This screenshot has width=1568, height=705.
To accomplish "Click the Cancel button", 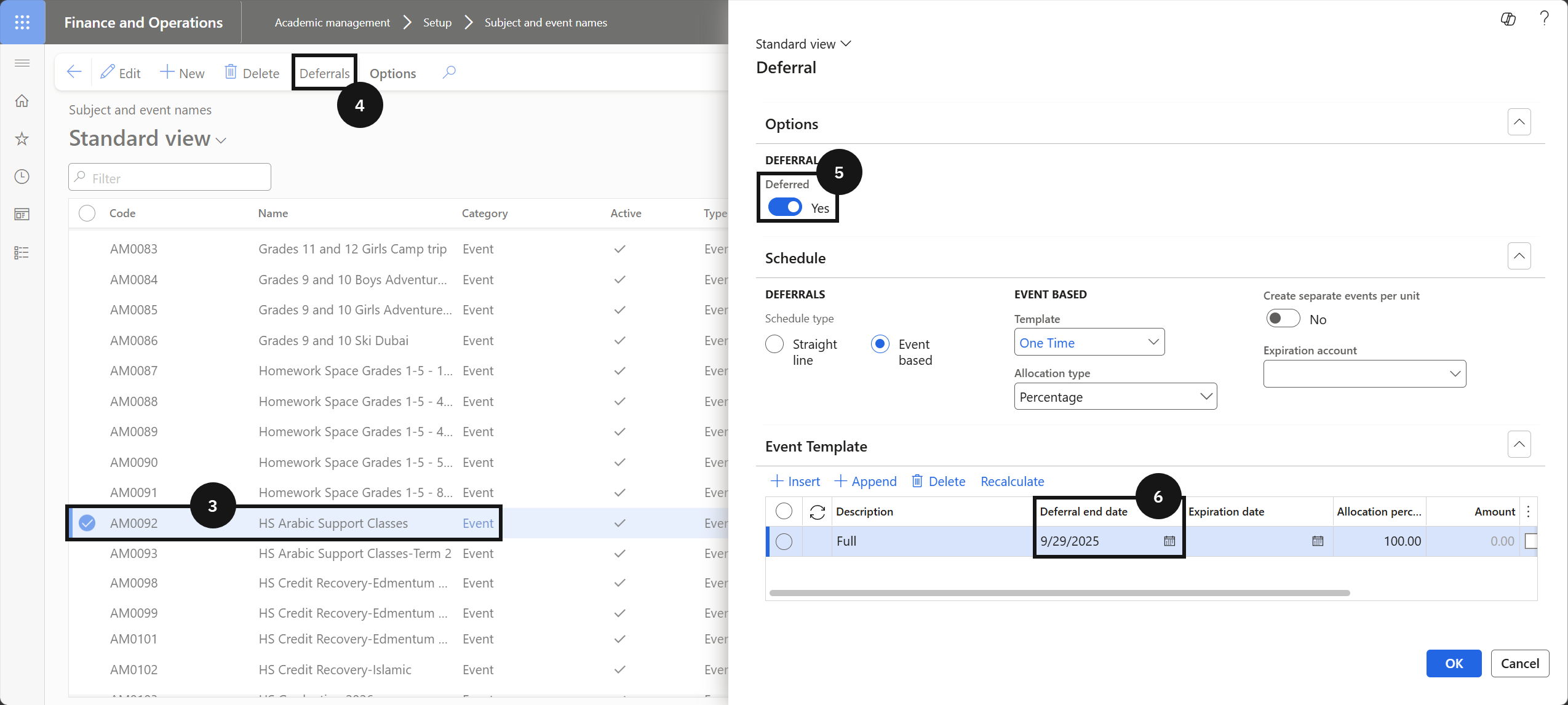I will click(1519, 663).
